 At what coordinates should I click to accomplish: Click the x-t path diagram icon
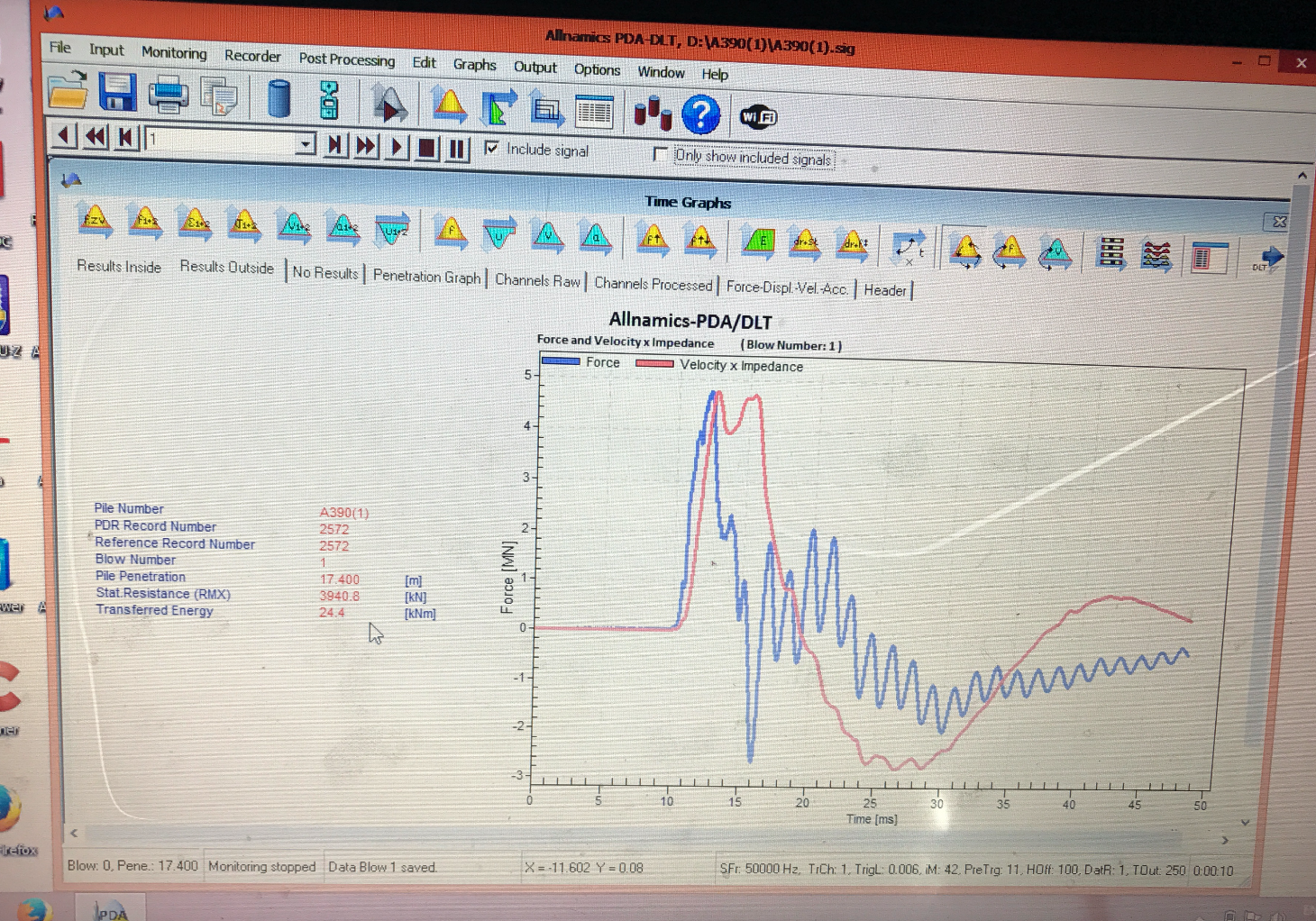[x=909, y=248]
